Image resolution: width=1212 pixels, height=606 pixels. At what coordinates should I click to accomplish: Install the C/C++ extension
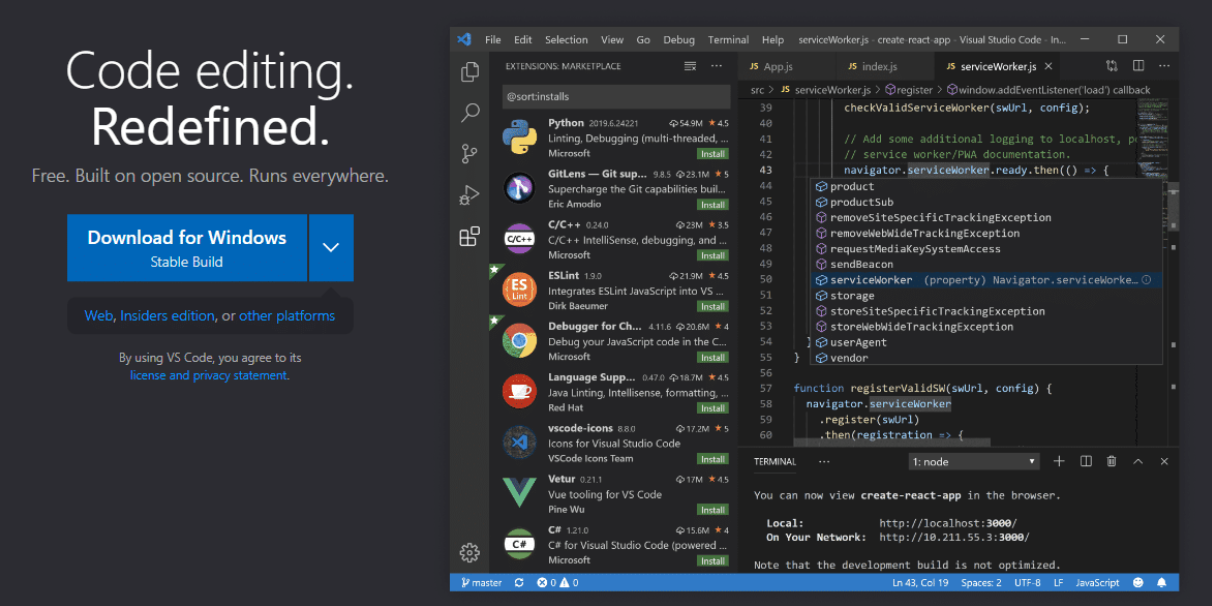[x=713, y=255]
